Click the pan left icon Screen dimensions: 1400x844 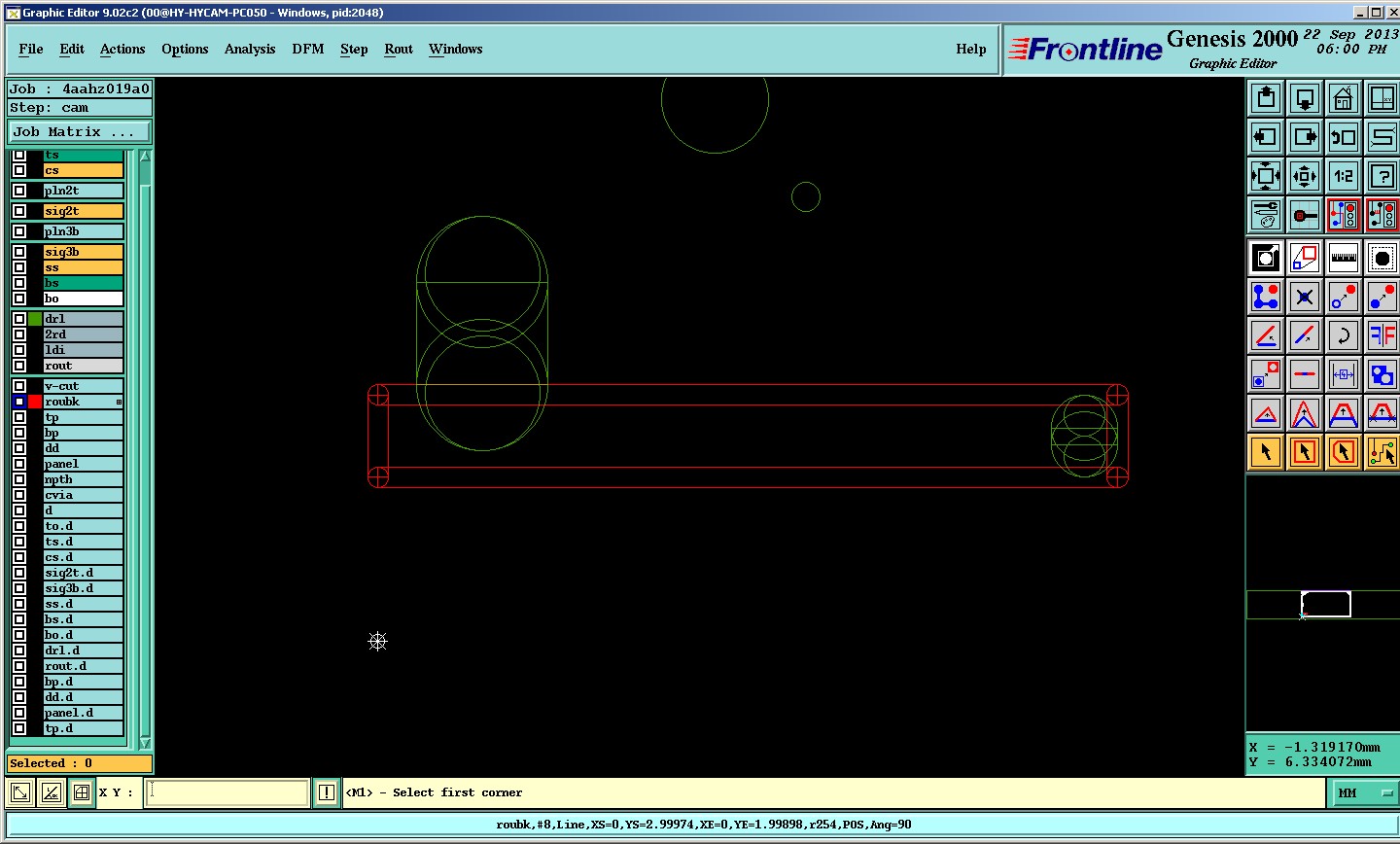[x=1266, y=137]
